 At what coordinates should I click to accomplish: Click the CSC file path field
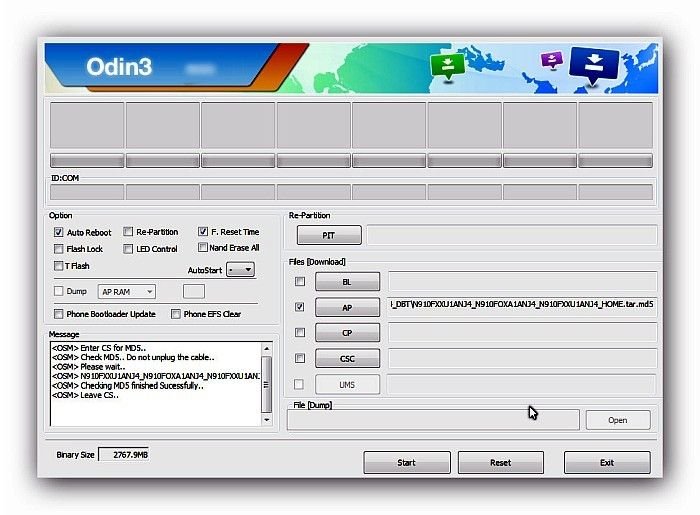(522, 358)
